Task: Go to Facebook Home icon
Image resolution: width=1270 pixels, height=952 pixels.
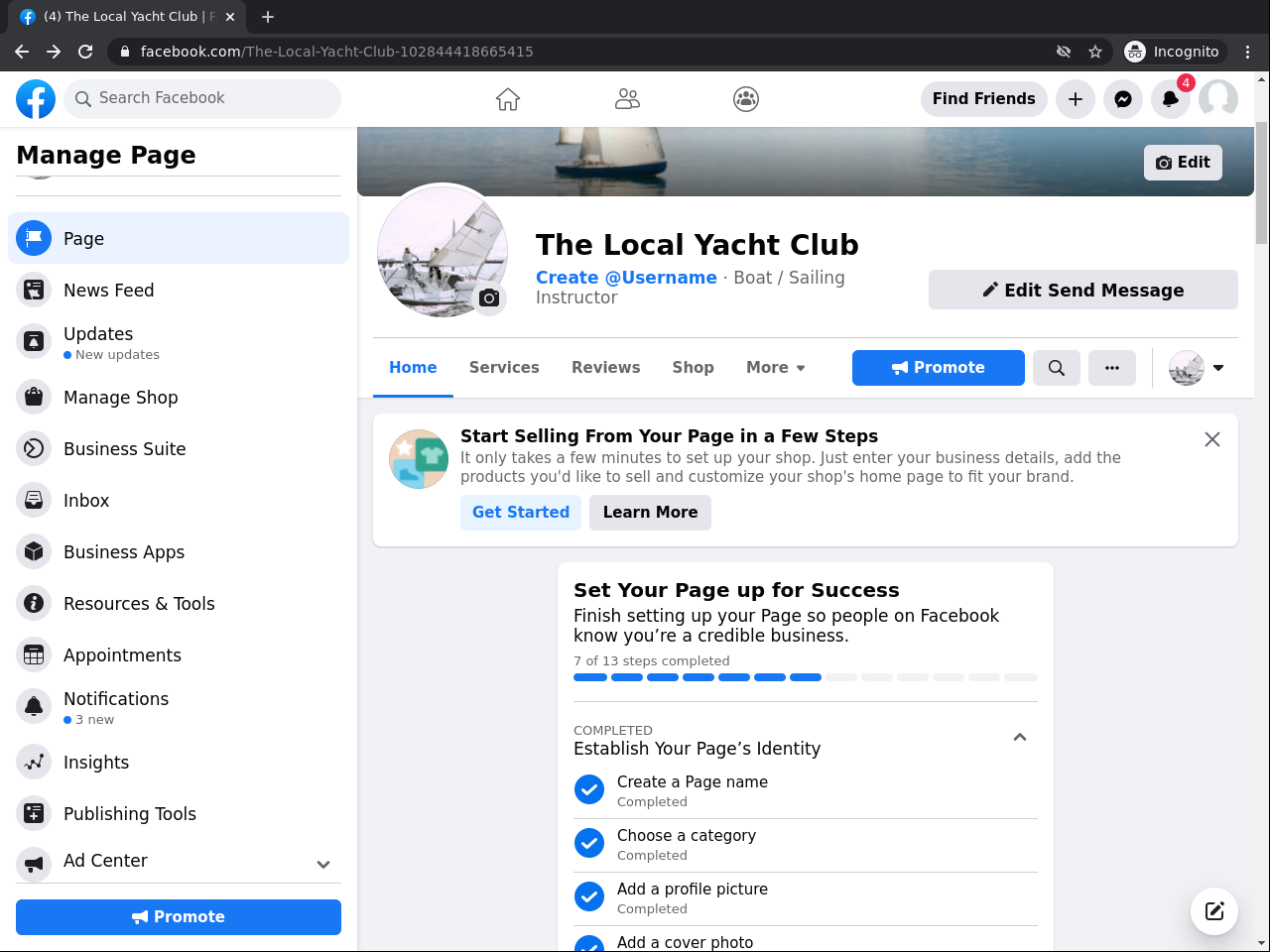Action: pyautogui.click(x=508, y=99)
